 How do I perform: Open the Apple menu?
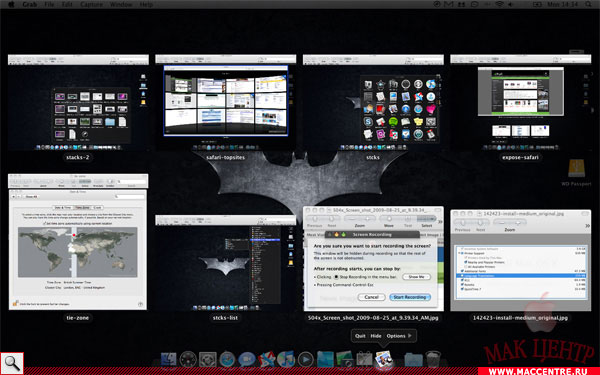[x=11, y=4]
